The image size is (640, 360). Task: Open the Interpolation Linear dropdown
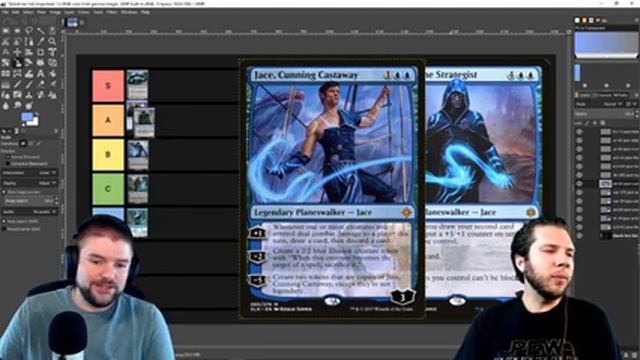(x=29, y=173)
